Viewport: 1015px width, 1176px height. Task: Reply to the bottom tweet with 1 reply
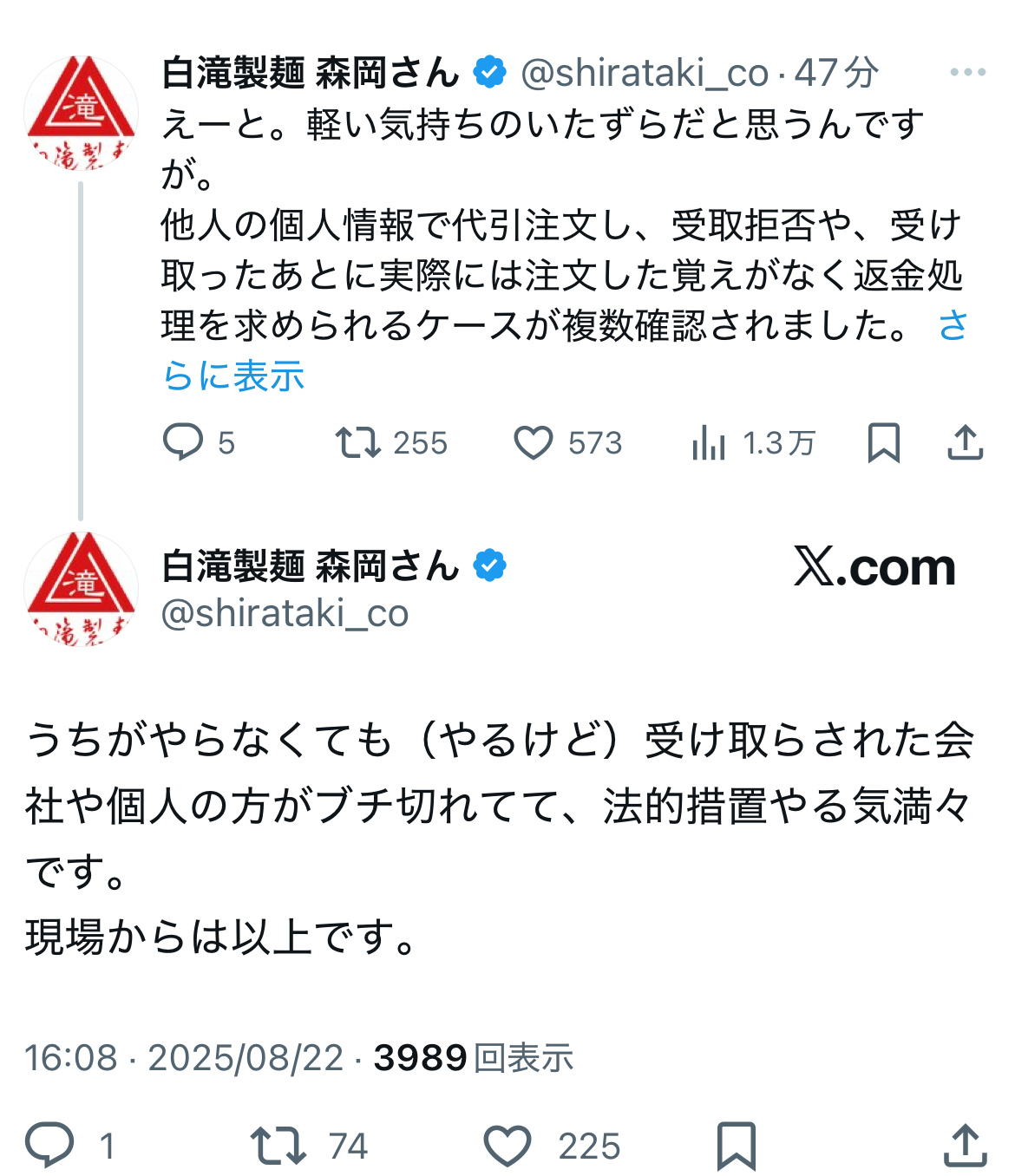click(x=49, y=1146)
